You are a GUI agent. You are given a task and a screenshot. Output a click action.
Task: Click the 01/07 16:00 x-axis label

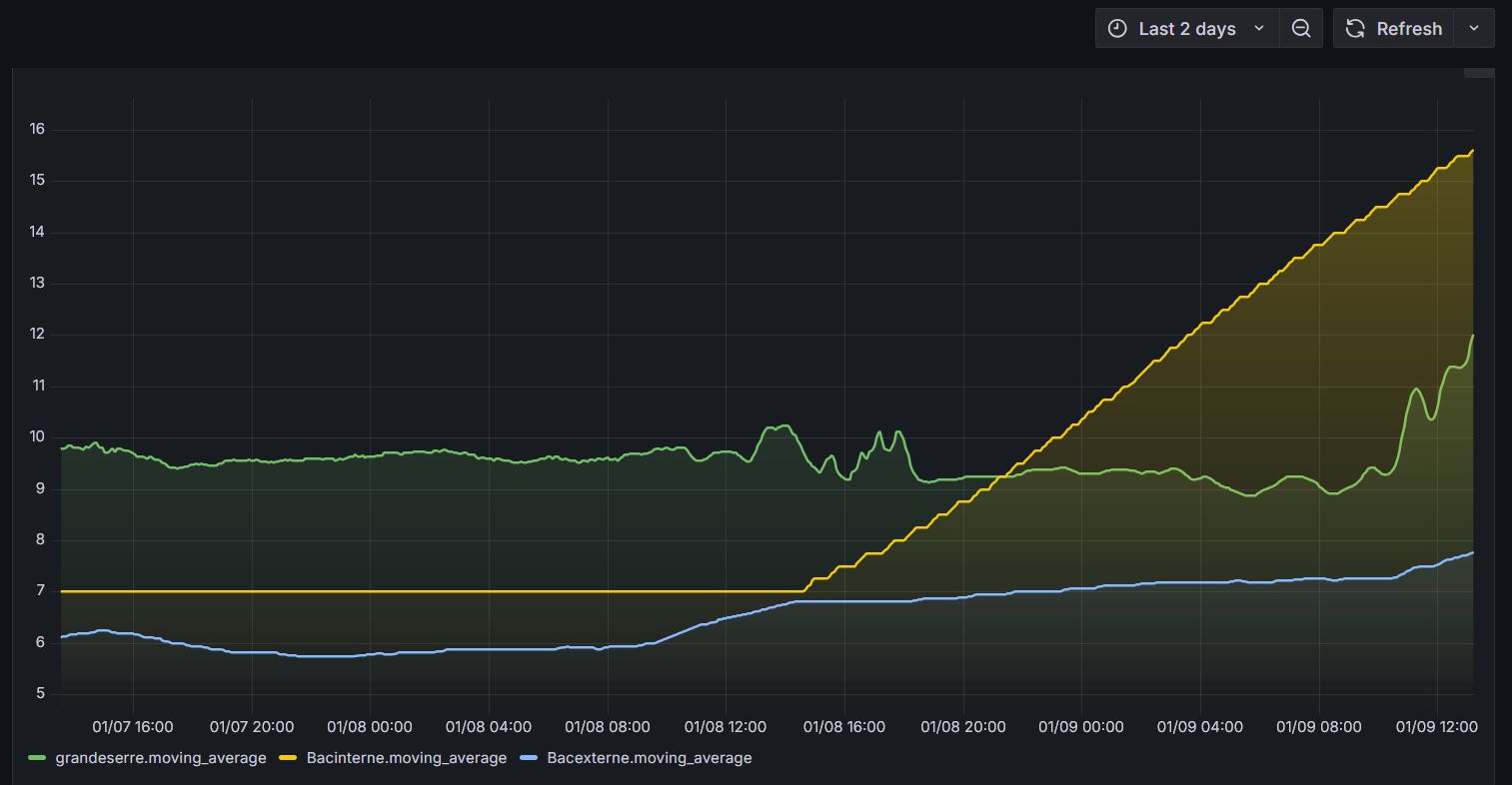click(133, 727)
